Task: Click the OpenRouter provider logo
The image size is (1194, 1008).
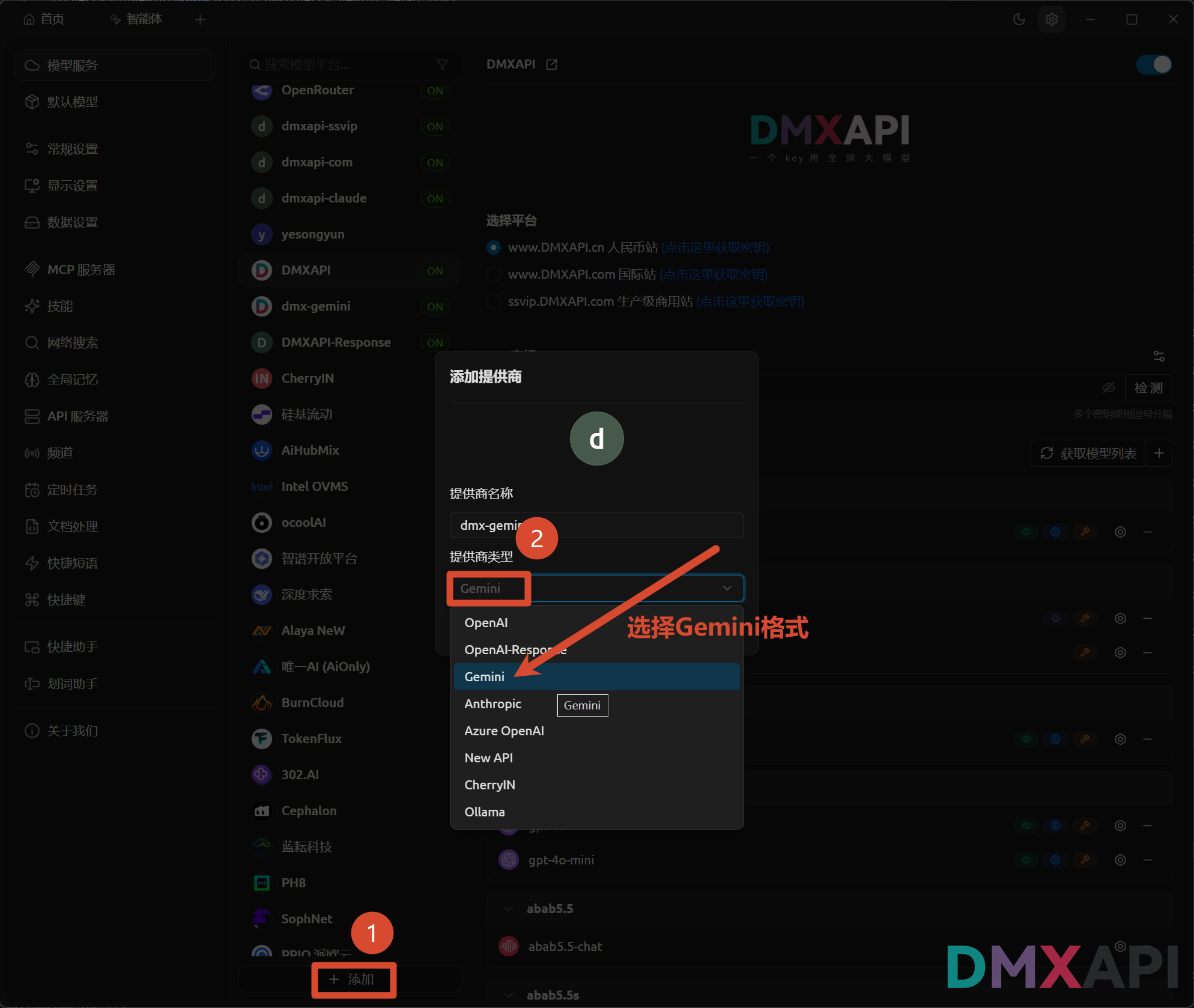Action: [x=261, y=90]
